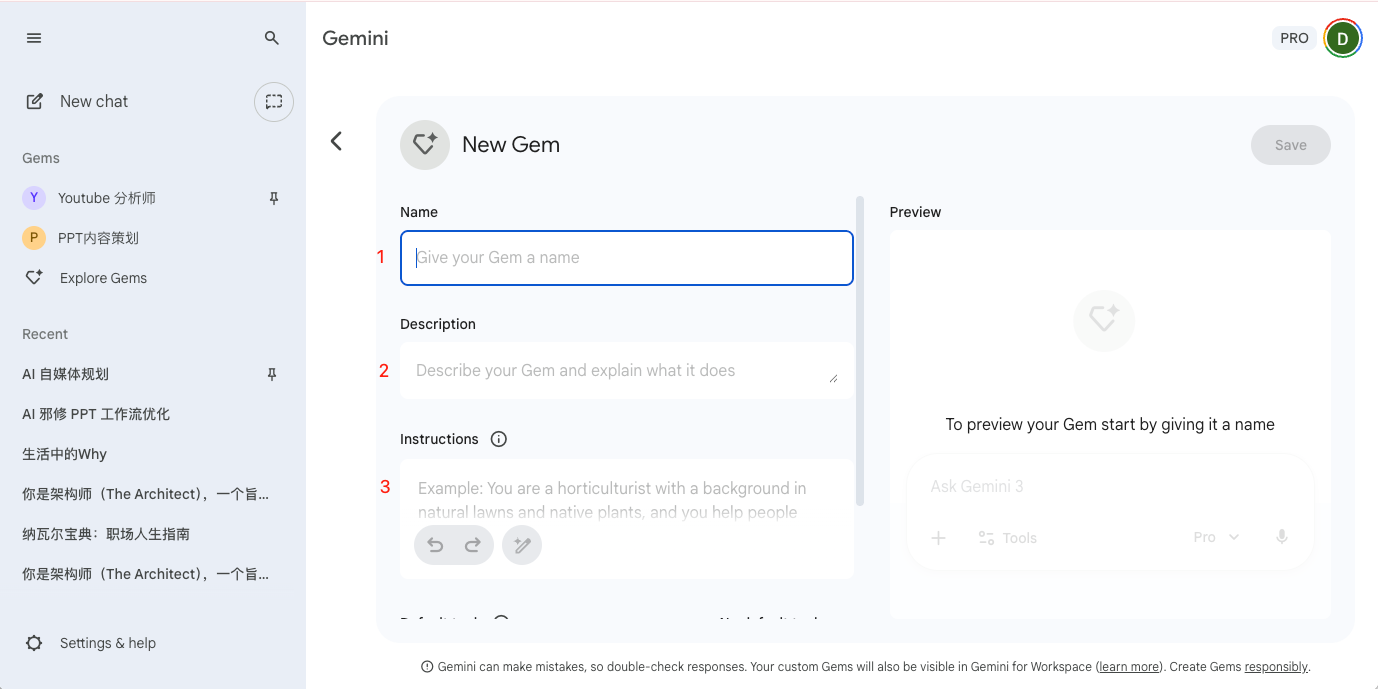Open Explore Gems in sidebar
Image resolution: width=1378 pixels, height=689 pixels.
click(x=103, y=278)
